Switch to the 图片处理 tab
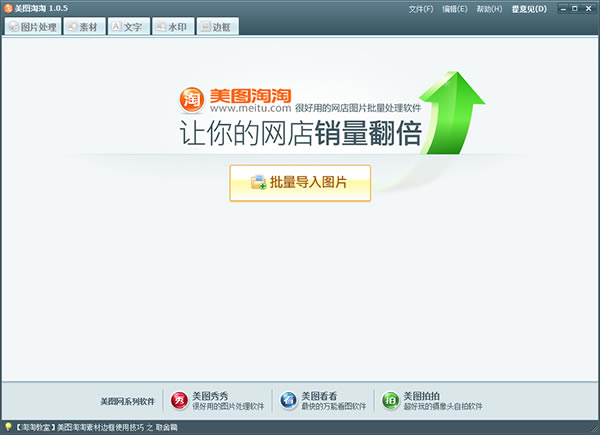 pos(33,26)
